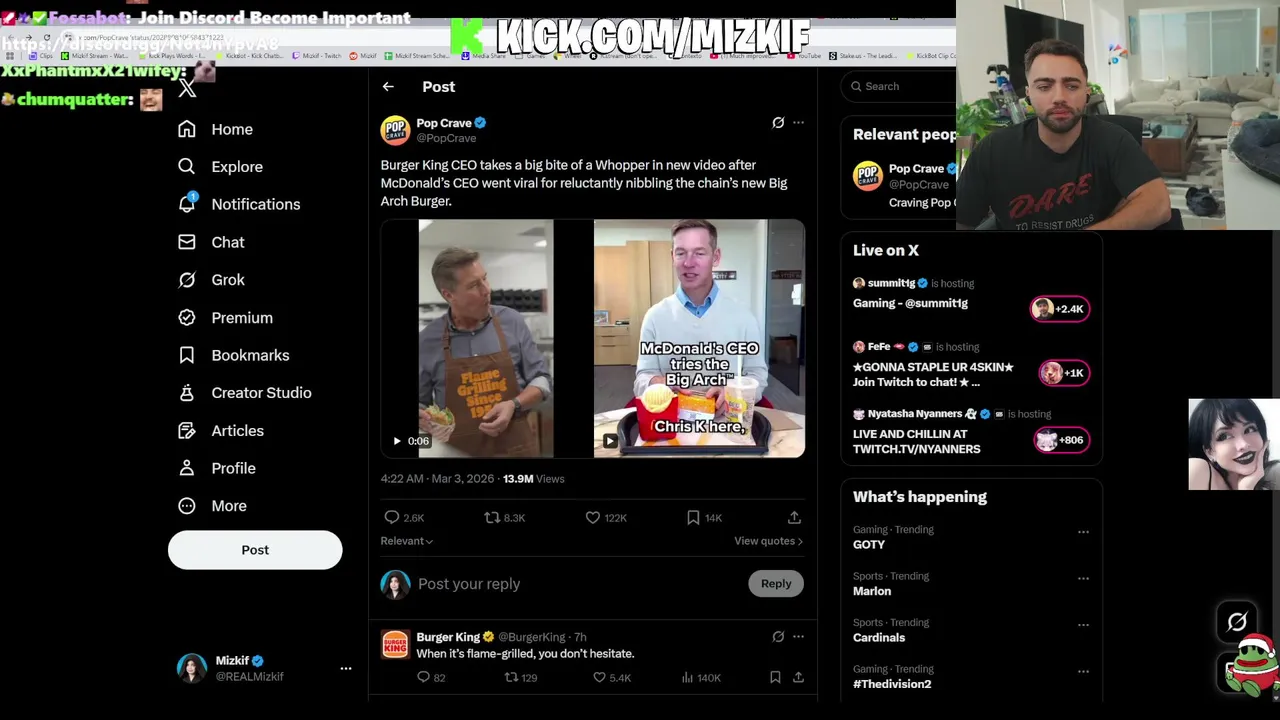Click reply icon with 82 count
This screenshot has width=1280, height=720.
(x=423, y=677)
